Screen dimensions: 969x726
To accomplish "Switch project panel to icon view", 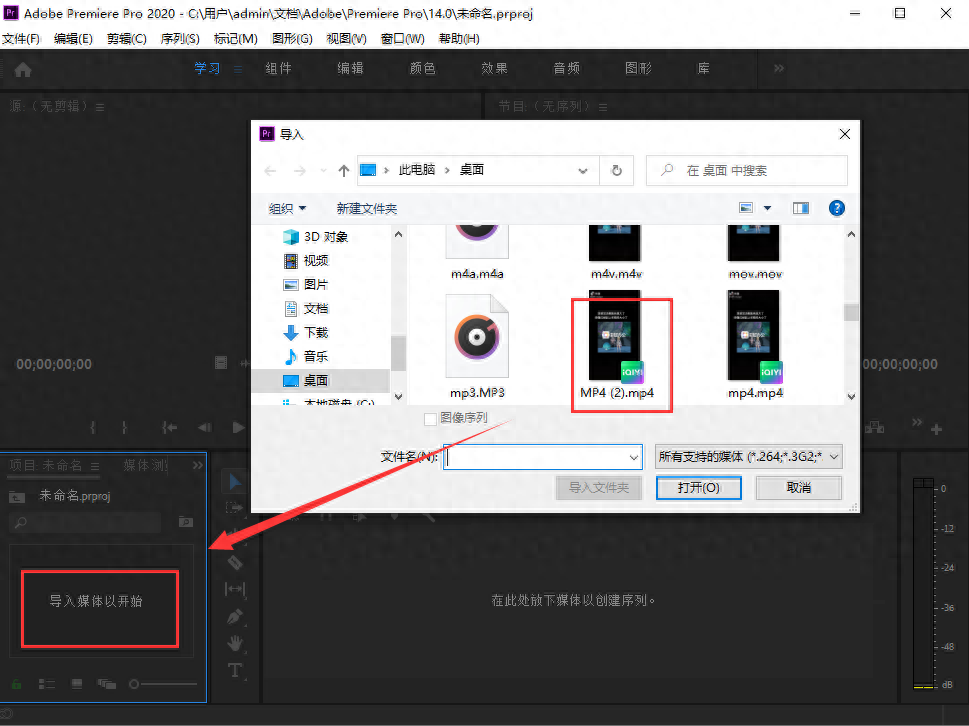I will pos(77,684).
